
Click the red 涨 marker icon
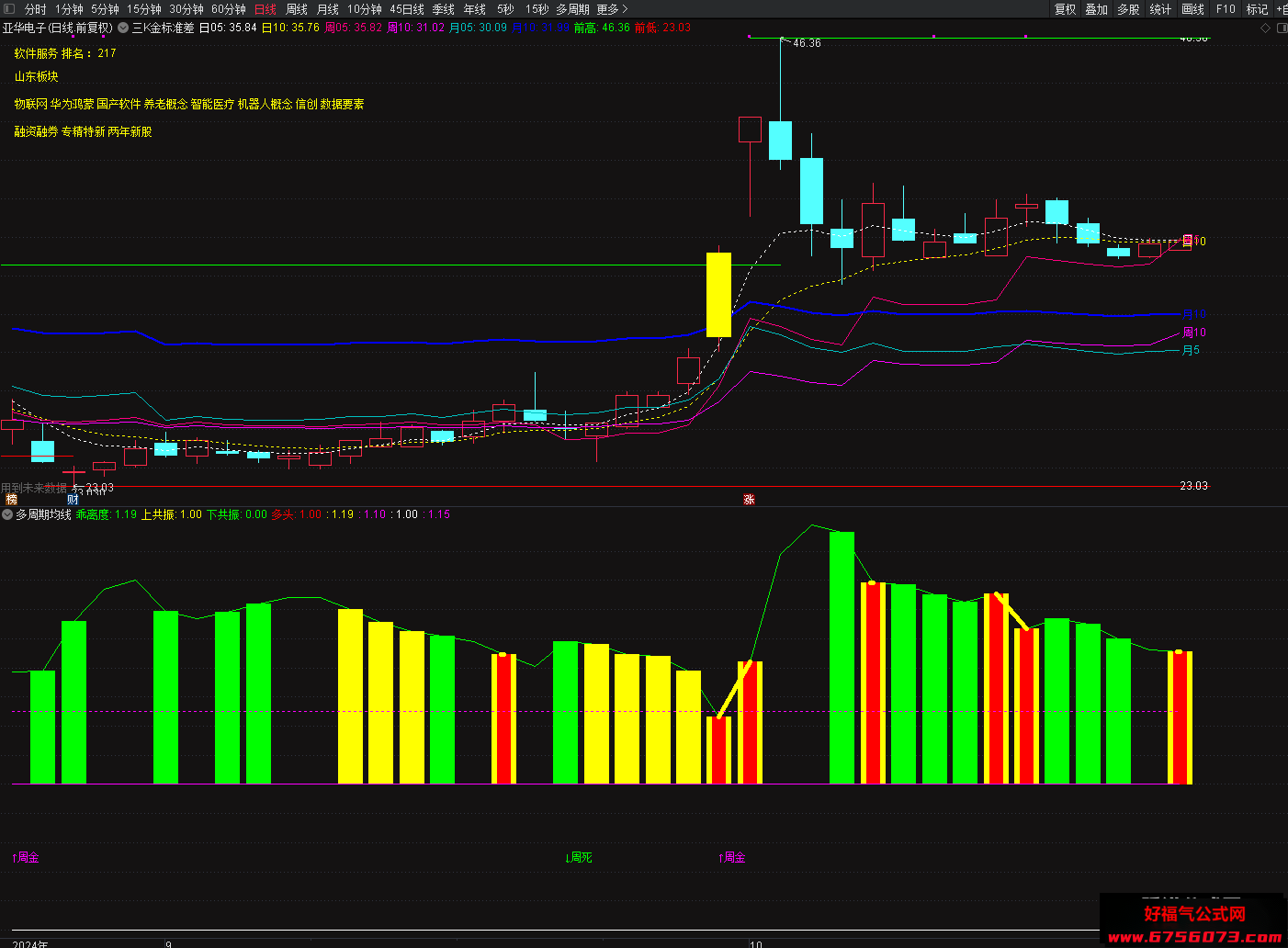coord(749,499)
